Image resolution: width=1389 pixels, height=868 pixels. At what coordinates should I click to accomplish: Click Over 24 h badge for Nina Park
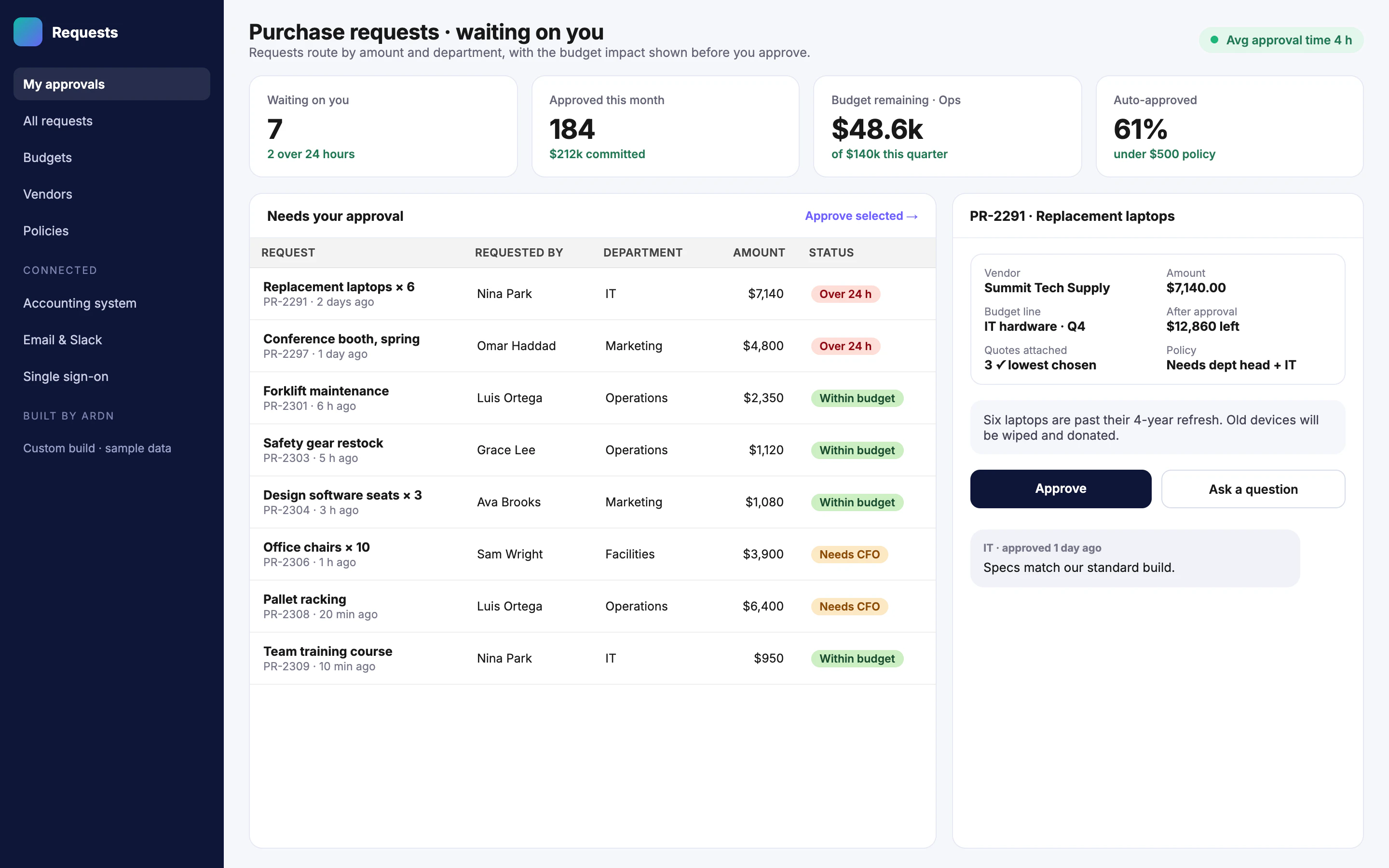(x=845, y=294)
